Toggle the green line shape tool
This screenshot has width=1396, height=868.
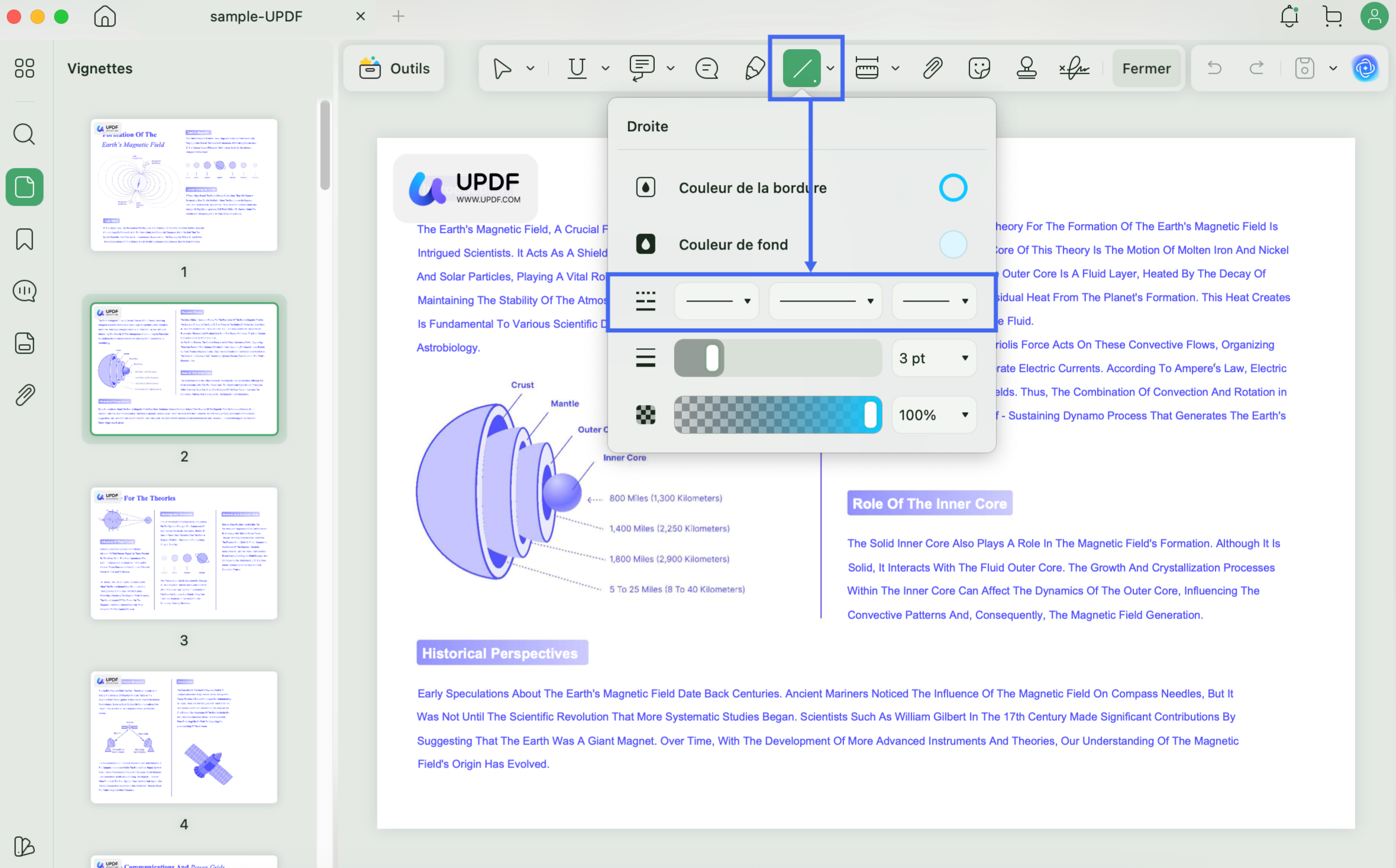click(x=802, y=68)
